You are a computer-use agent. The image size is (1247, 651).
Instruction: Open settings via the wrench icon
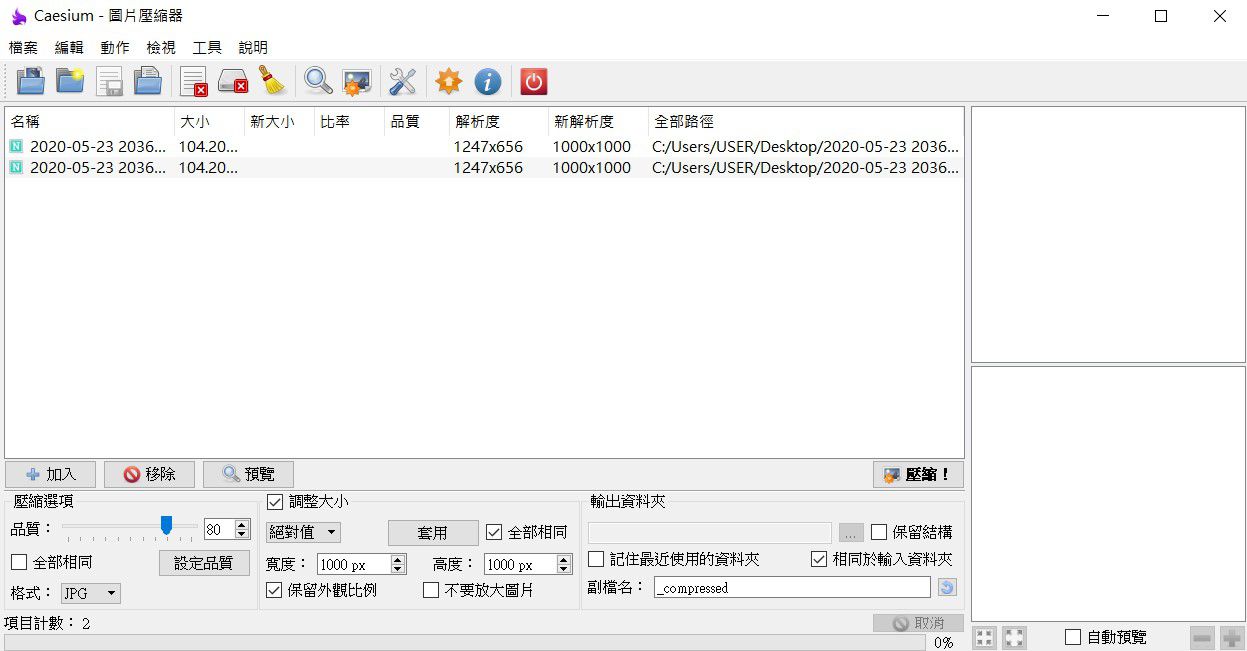(402, 81)
